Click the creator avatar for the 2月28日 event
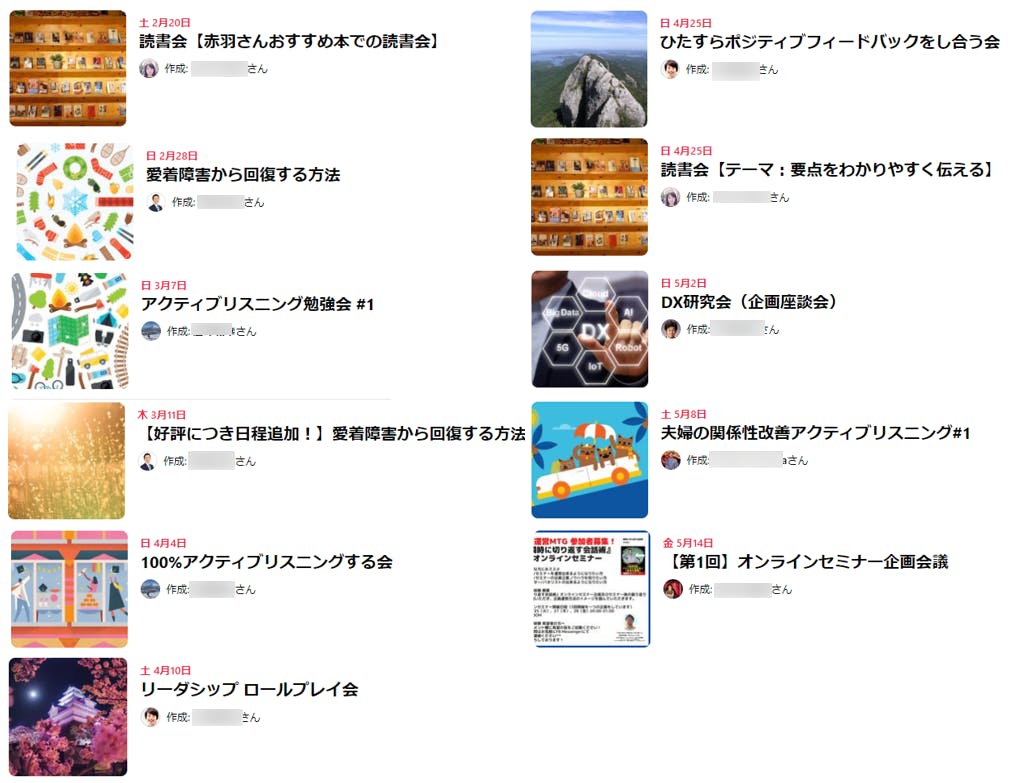The height and width of the screenshot is (783, 1021). point(156,202)
